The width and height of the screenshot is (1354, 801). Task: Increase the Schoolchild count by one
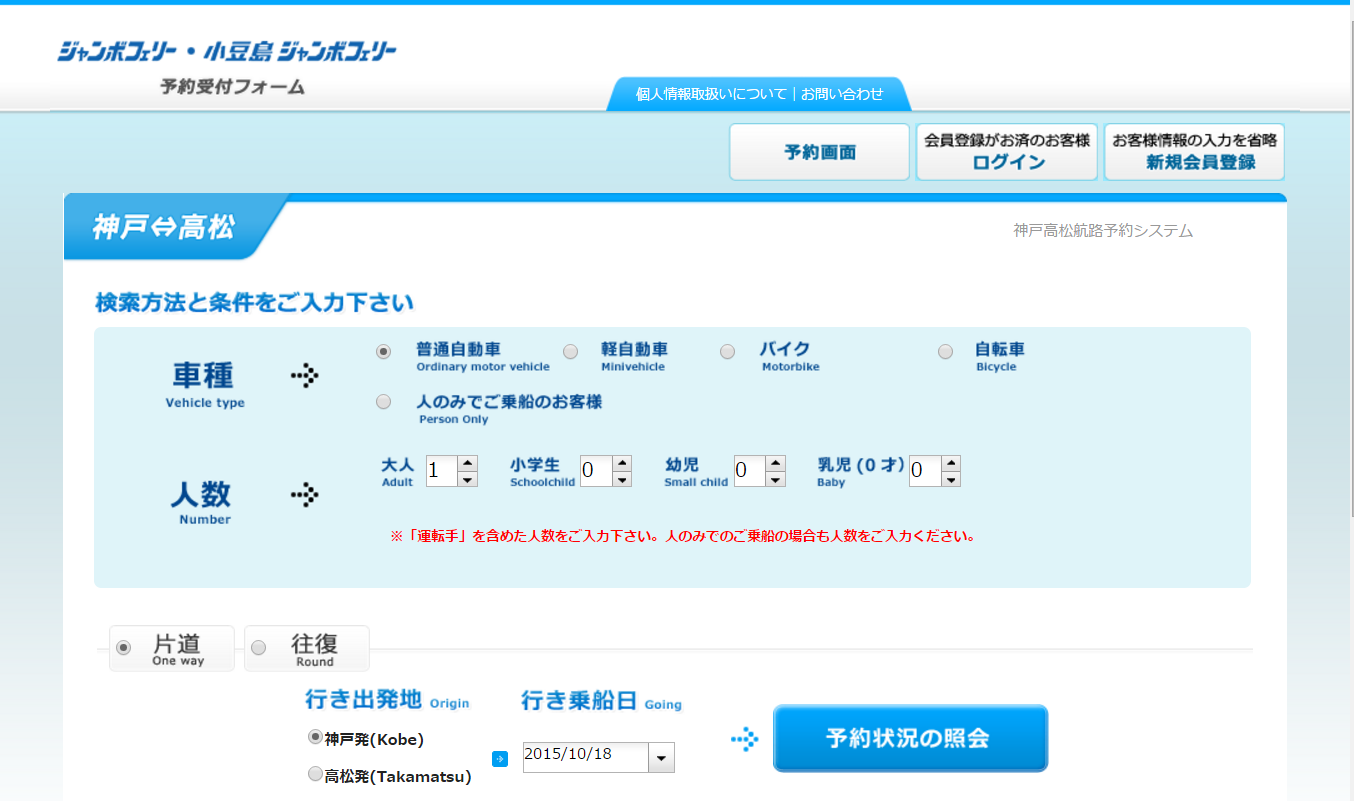pos(622,463)
